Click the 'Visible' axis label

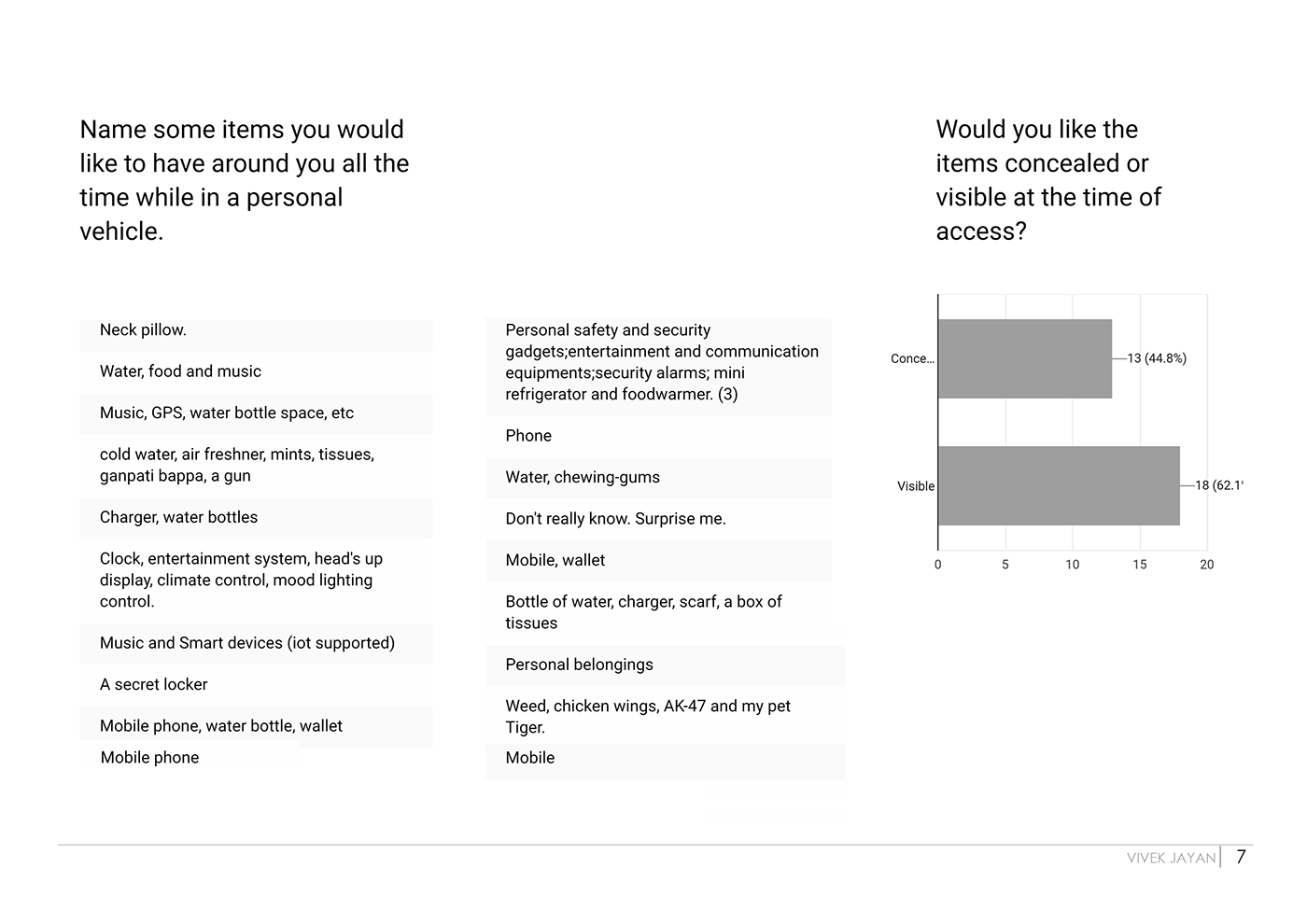point(915,486)
